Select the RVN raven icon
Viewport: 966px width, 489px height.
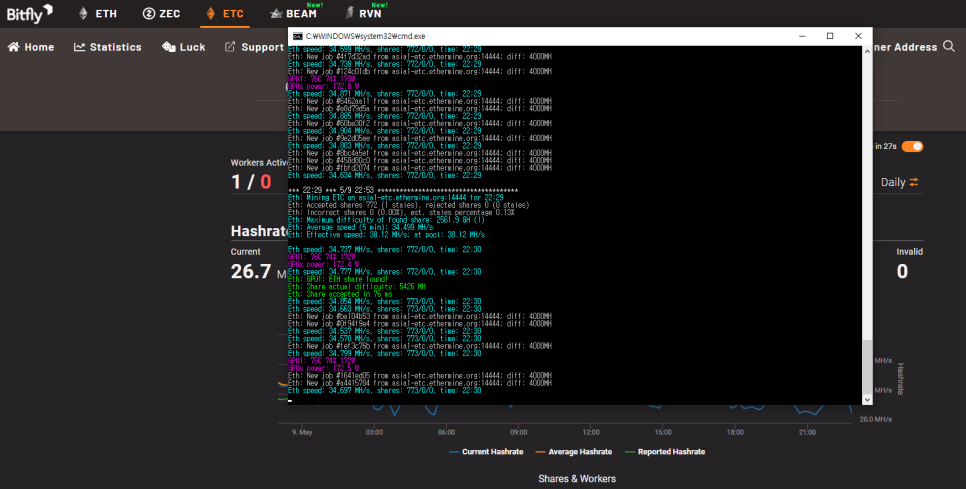[349, 13]
